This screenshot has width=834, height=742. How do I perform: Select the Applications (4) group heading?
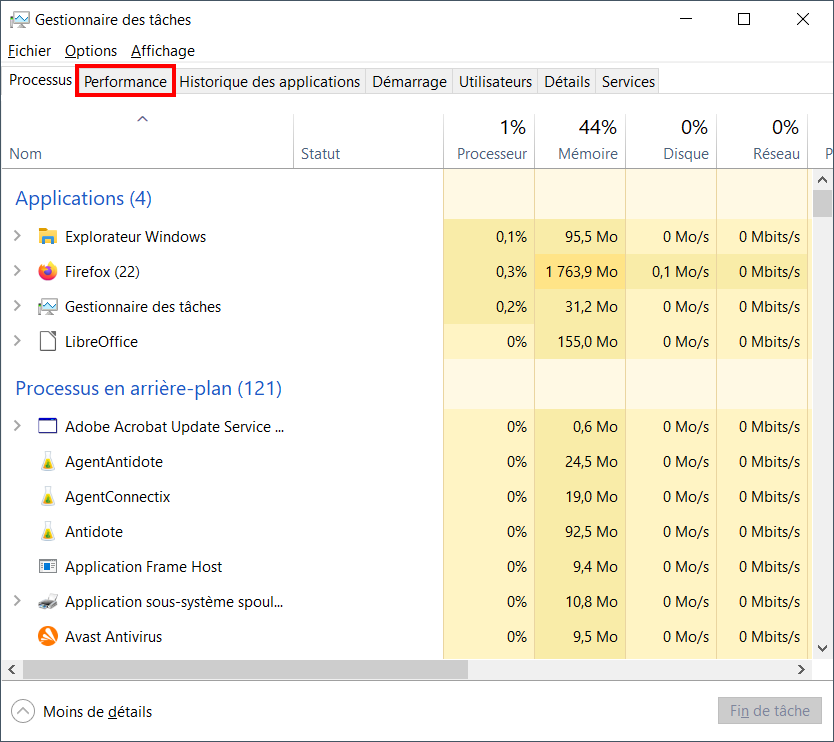[x=84, y=198]
